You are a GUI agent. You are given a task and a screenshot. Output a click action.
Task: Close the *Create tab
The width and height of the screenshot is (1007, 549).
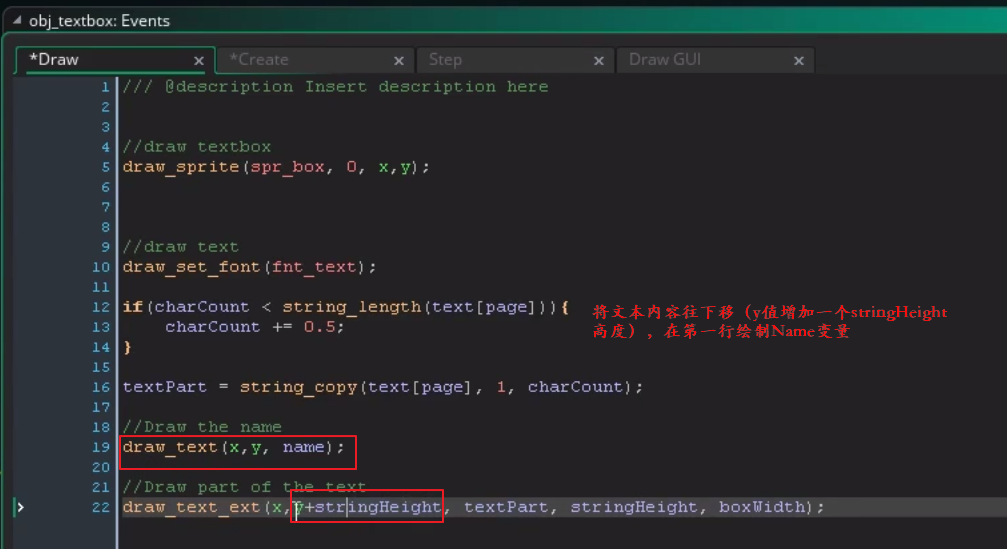click(399, 61)
